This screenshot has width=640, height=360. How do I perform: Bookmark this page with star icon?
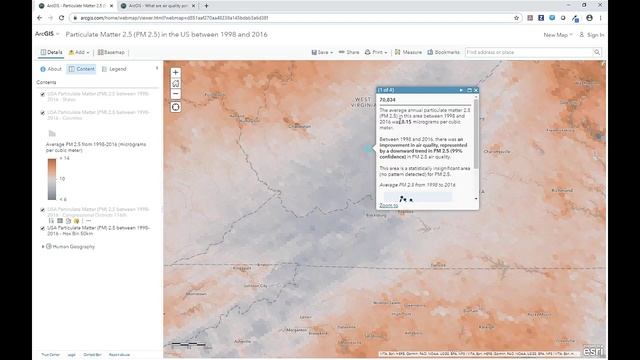click(516, 18)
